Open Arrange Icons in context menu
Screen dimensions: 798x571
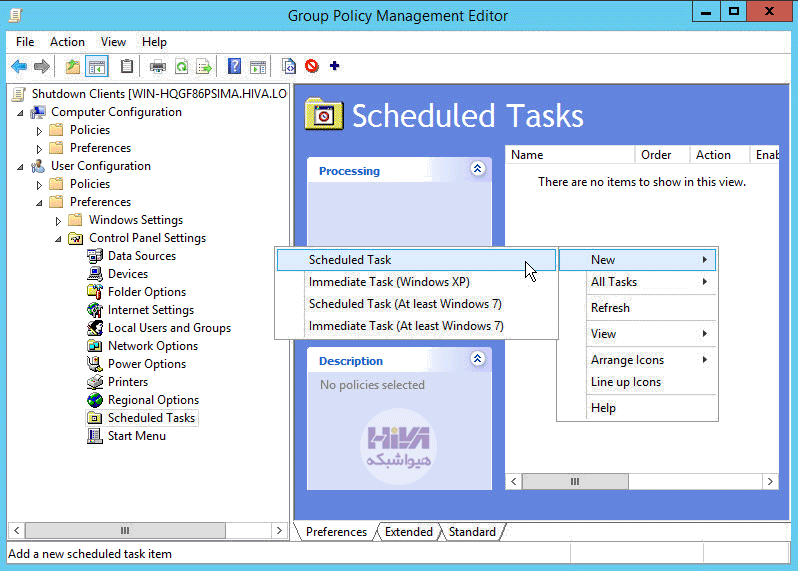coord(637,360)
